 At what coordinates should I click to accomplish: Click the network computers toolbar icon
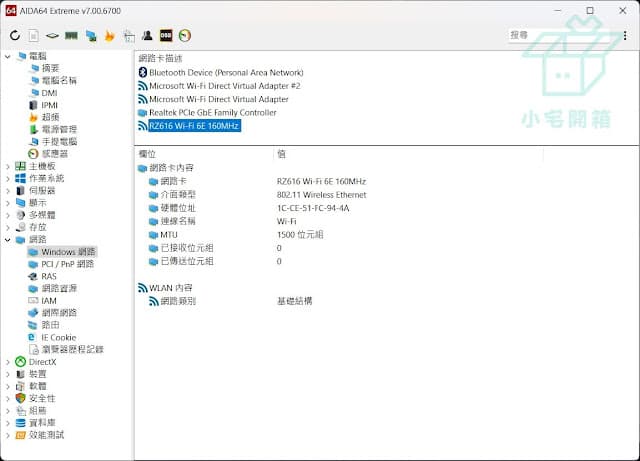tap(91, 36)
